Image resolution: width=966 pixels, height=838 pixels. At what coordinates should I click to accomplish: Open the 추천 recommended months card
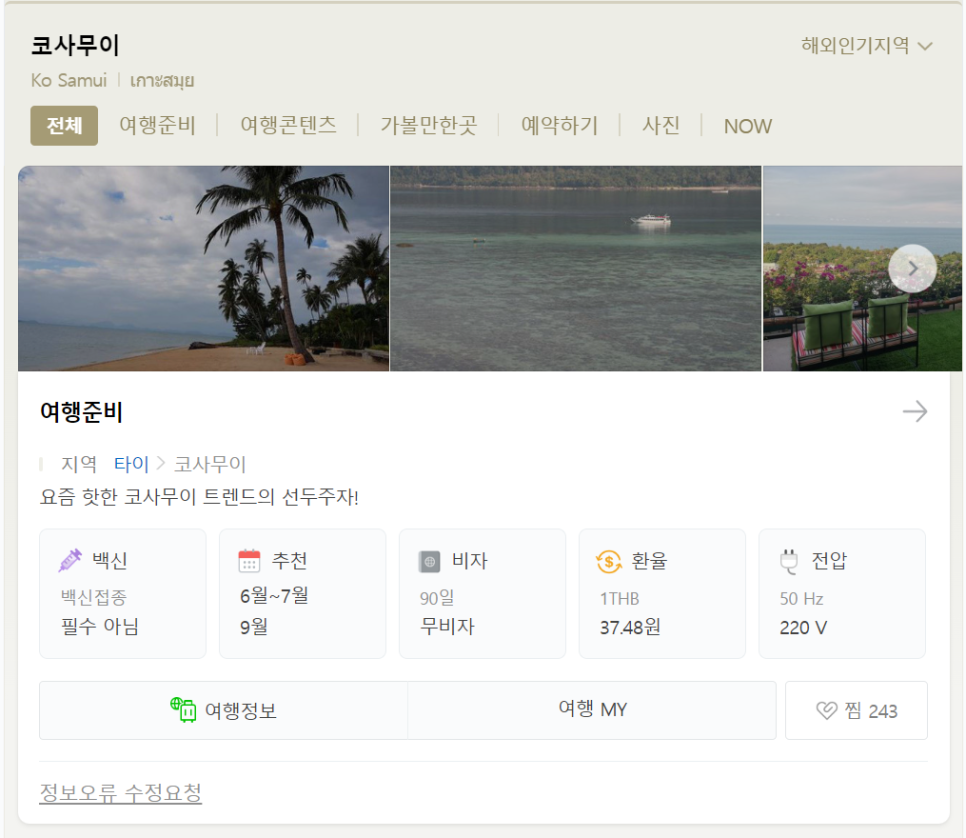pyautogui.click(x=302, y=593)
